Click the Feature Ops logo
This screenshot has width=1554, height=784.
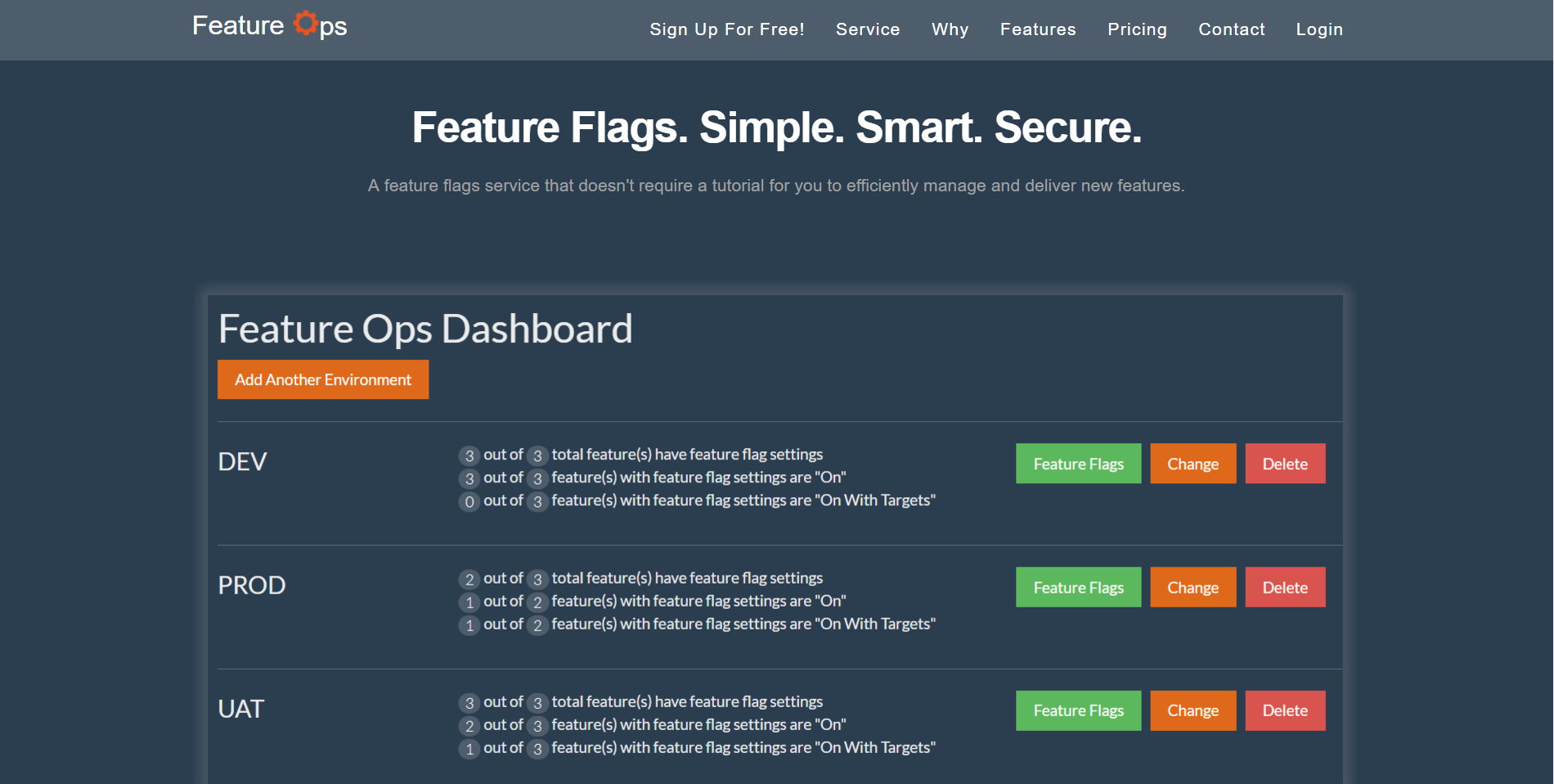pos(270,25)
